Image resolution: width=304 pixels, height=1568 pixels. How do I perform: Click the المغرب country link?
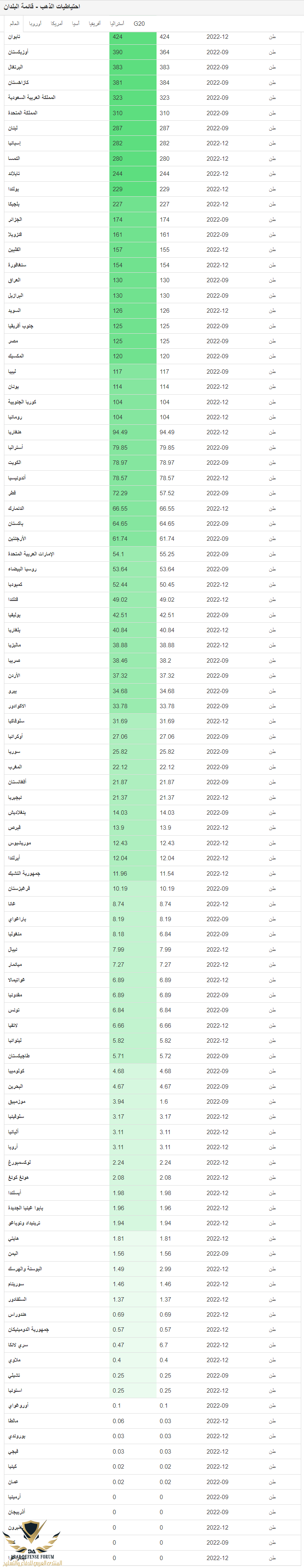coord(15,767)
